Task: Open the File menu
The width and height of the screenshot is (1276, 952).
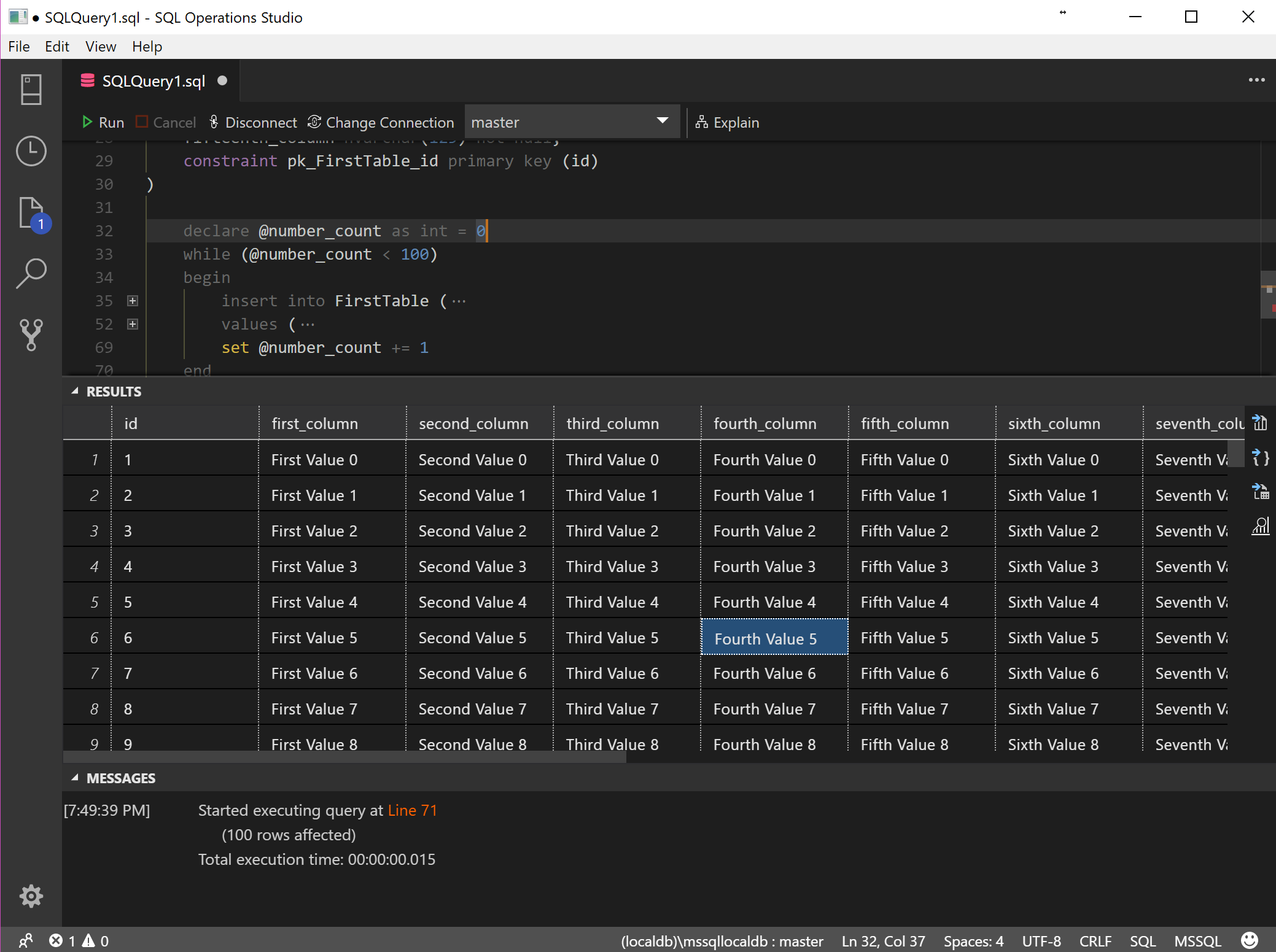Action: 19,47
